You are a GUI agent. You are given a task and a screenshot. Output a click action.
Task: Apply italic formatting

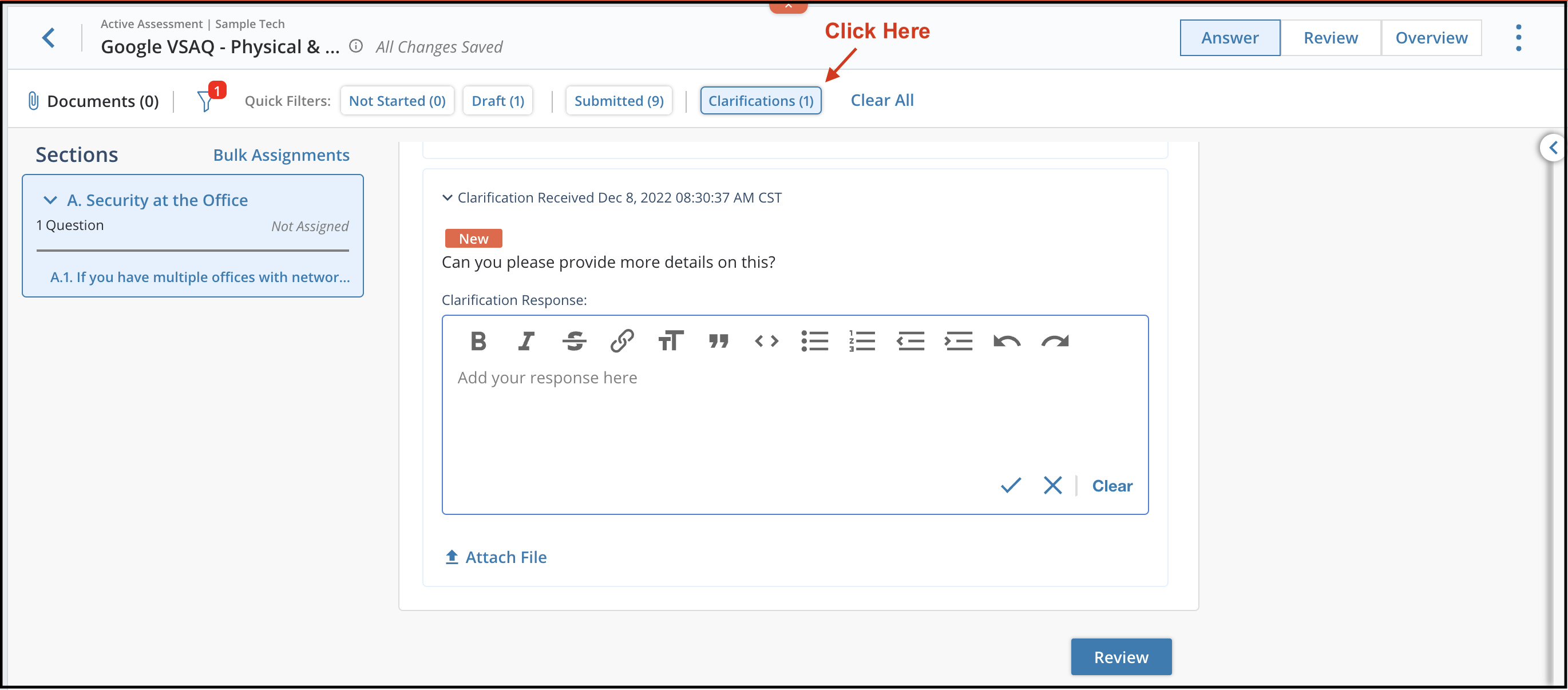[526, 342]
